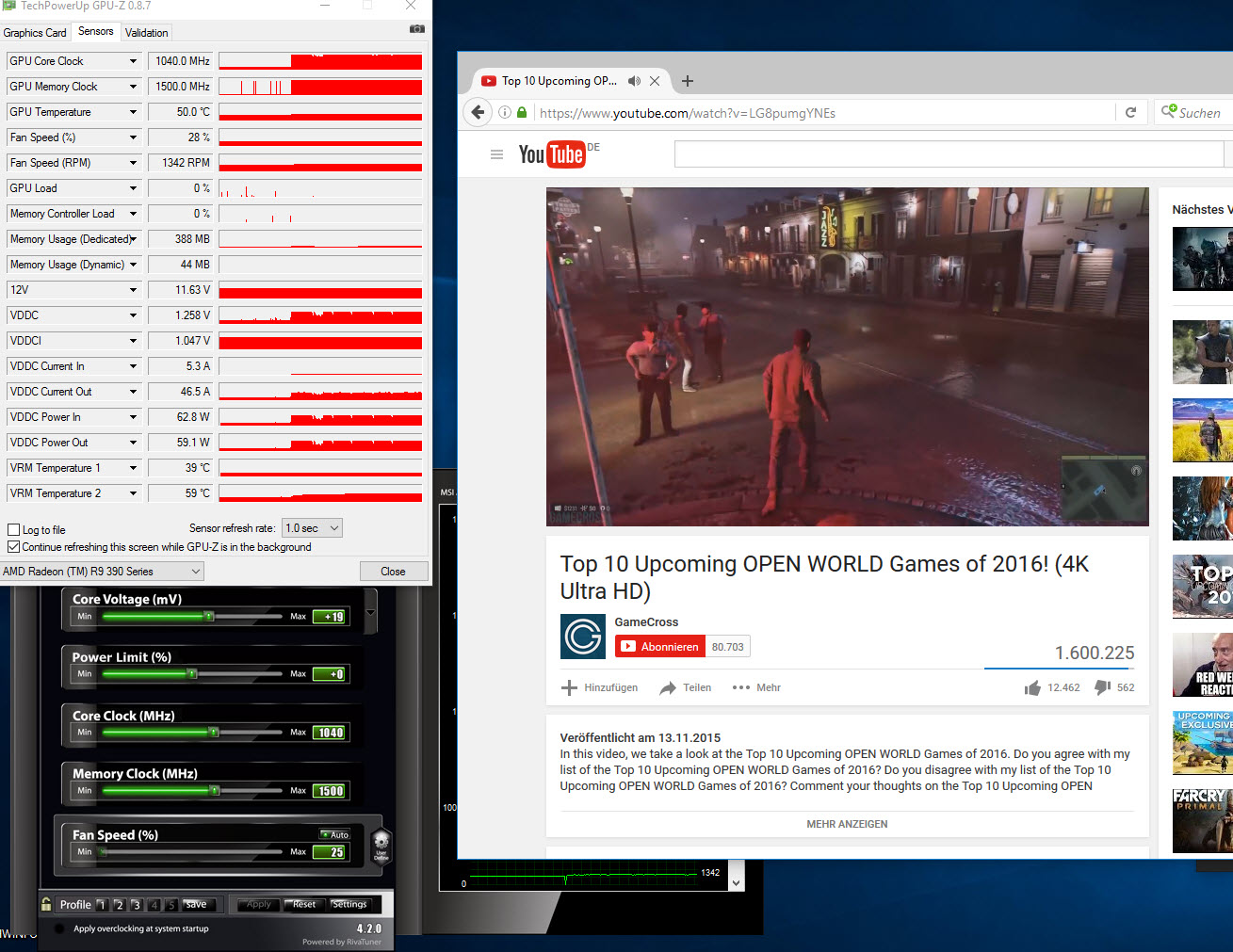Open a new browser tab
This screenshot has height=952, width=1233.
pyautogui.click(x=688, y=81)
